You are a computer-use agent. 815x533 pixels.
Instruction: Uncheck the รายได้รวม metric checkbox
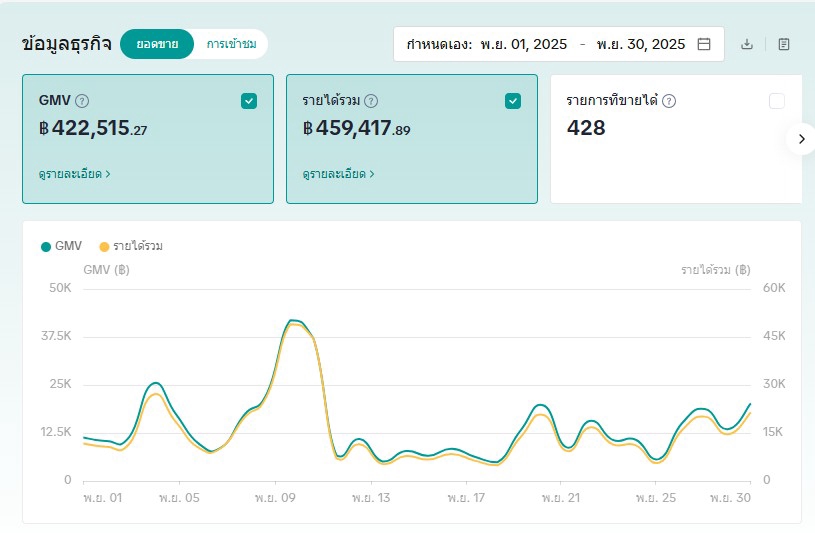pos(513,100)
